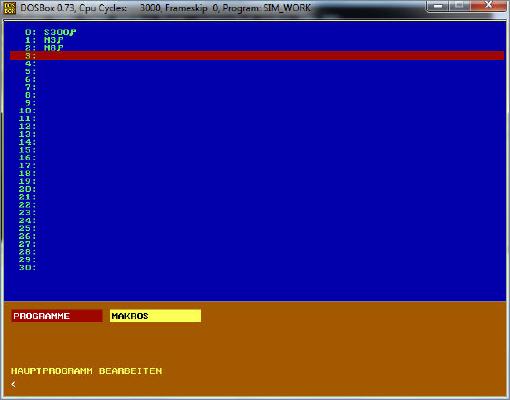Minimize the DOSBox window
This screenshot has height=400, width=510.
(438, 6)
